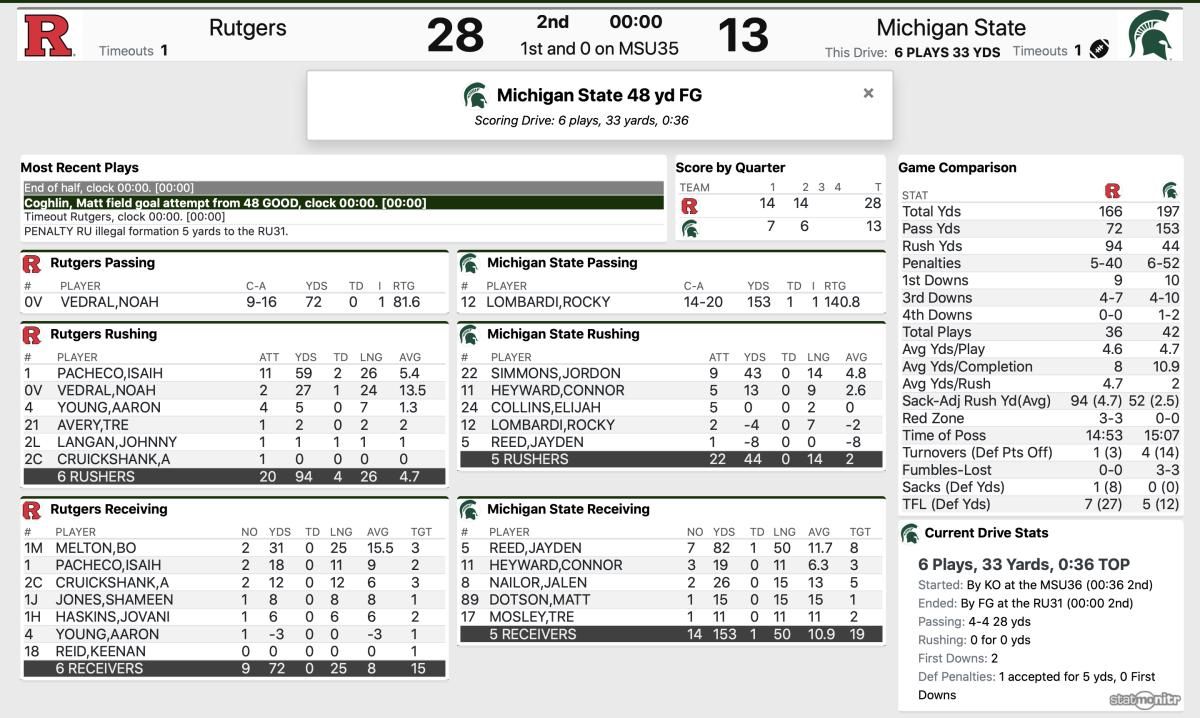Click REED,JAYDEN in Michigan State Receiving
This screenshot has height=718, width=1200.
pyautogui.click(x=535, y=548)
